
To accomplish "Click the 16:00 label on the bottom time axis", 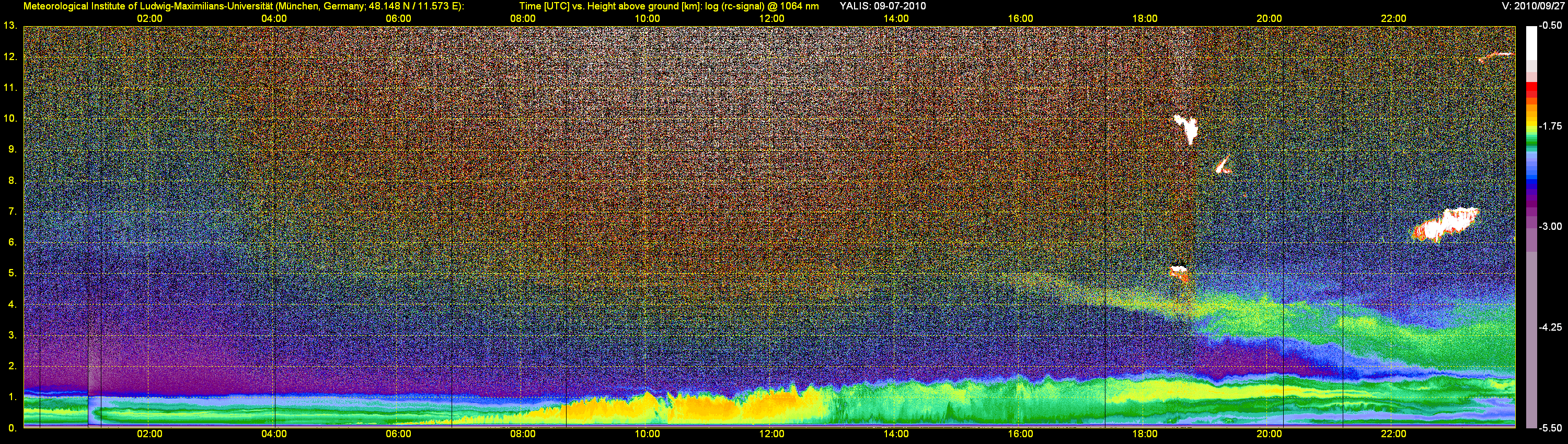I will [1021, 434].
